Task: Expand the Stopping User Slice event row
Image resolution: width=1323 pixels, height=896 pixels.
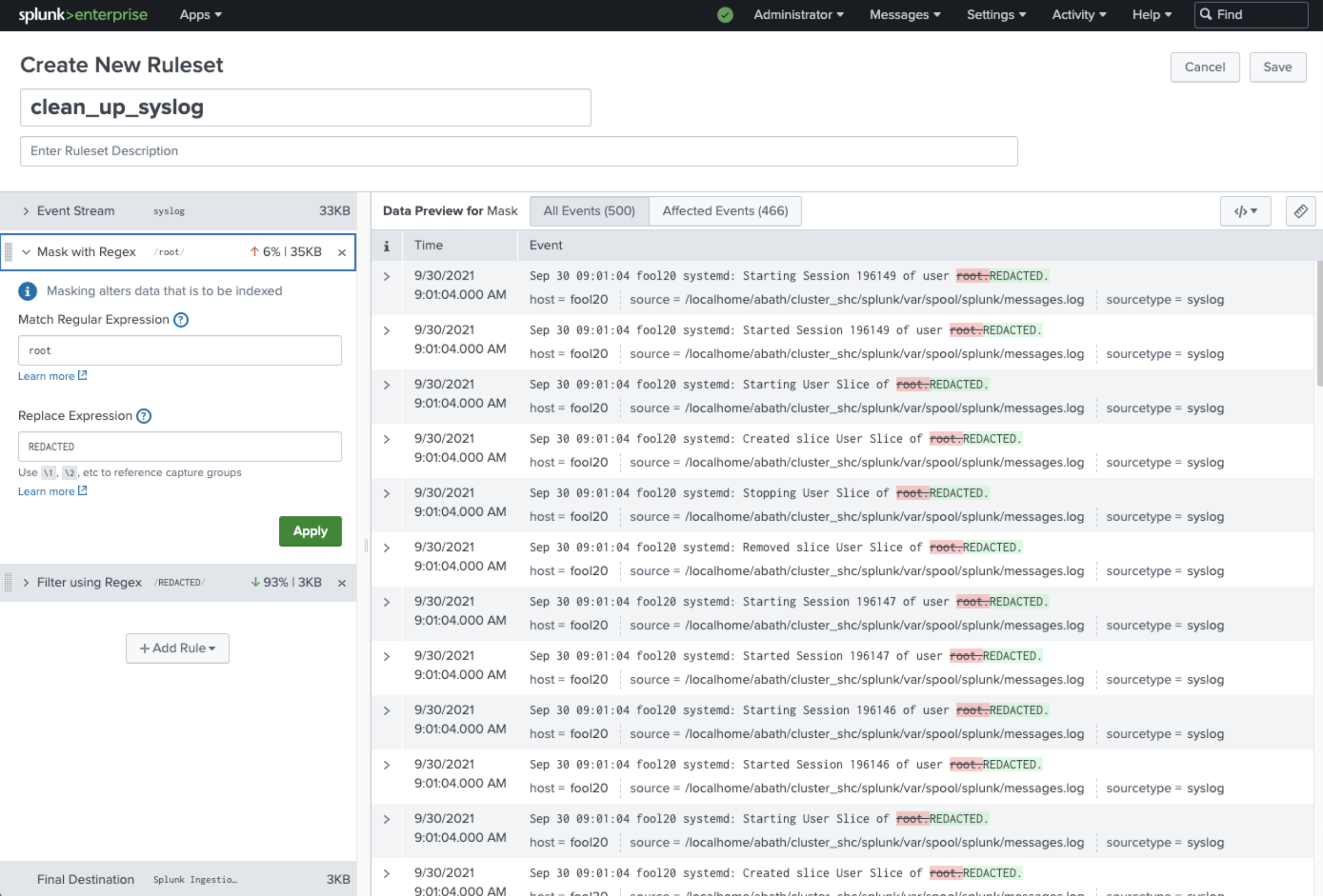Action: point(386,493)
